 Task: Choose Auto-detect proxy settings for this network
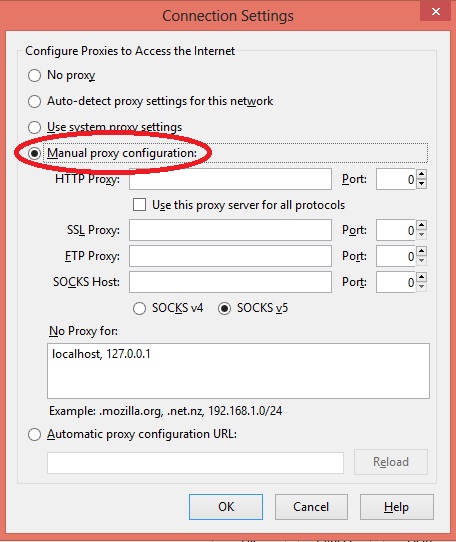click(x=34, y=101)
